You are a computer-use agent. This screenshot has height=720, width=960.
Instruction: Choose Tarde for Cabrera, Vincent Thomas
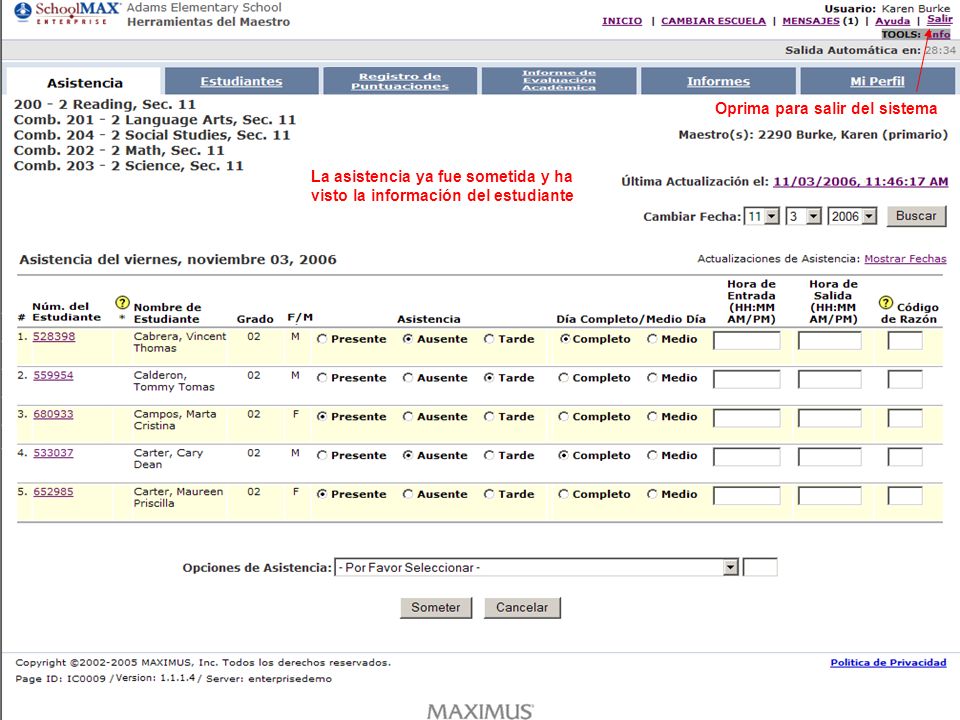pos(489,339)
